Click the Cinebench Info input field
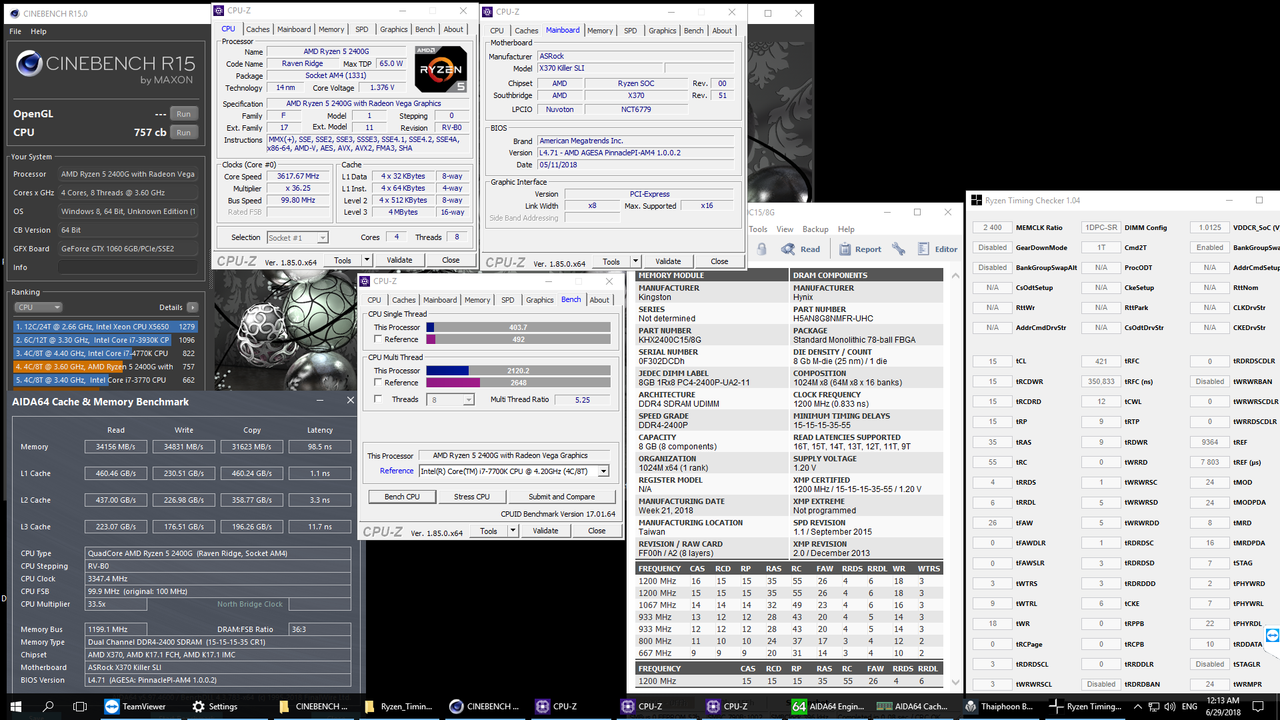Image resolution: width=1280 pixels, height=720 pixels. [127, 267]
